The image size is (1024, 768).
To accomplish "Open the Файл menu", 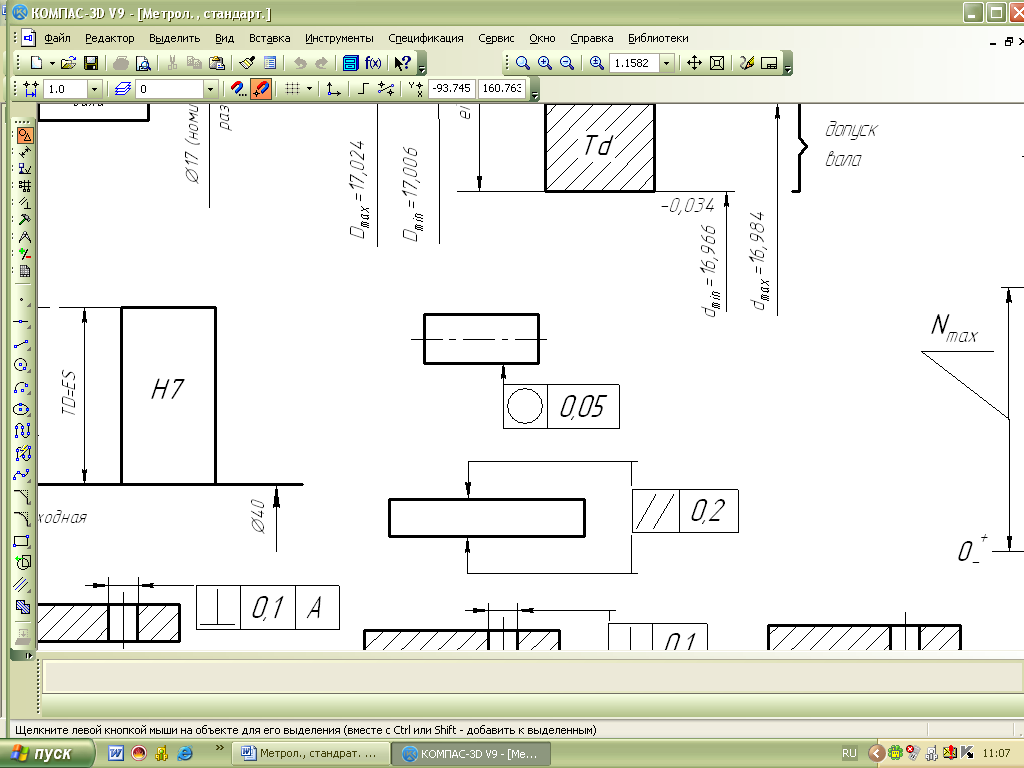I will click(57, 38).
